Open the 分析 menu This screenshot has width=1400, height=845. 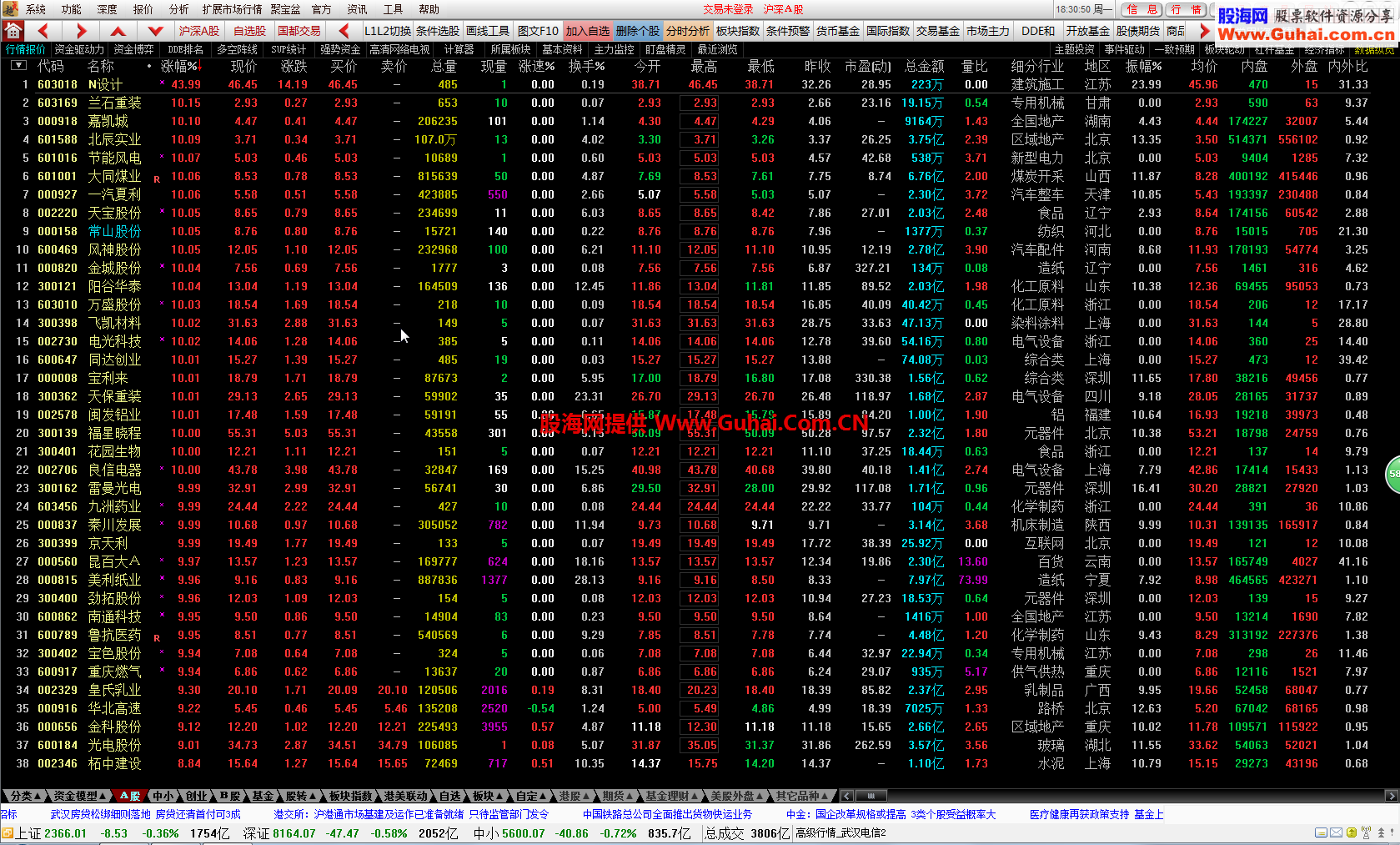pos(179,9)
